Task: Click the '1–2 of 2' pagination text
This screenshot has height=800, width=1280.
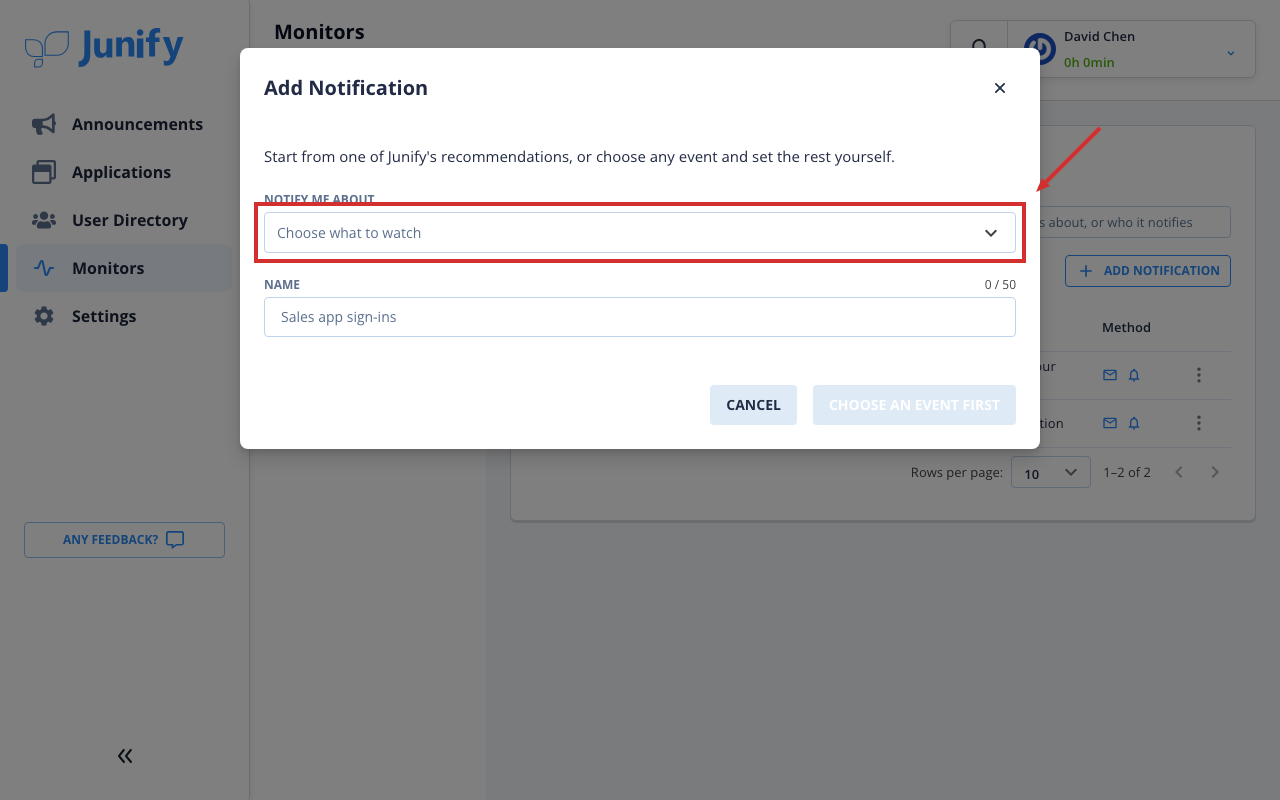Action: click(1127, 472)
